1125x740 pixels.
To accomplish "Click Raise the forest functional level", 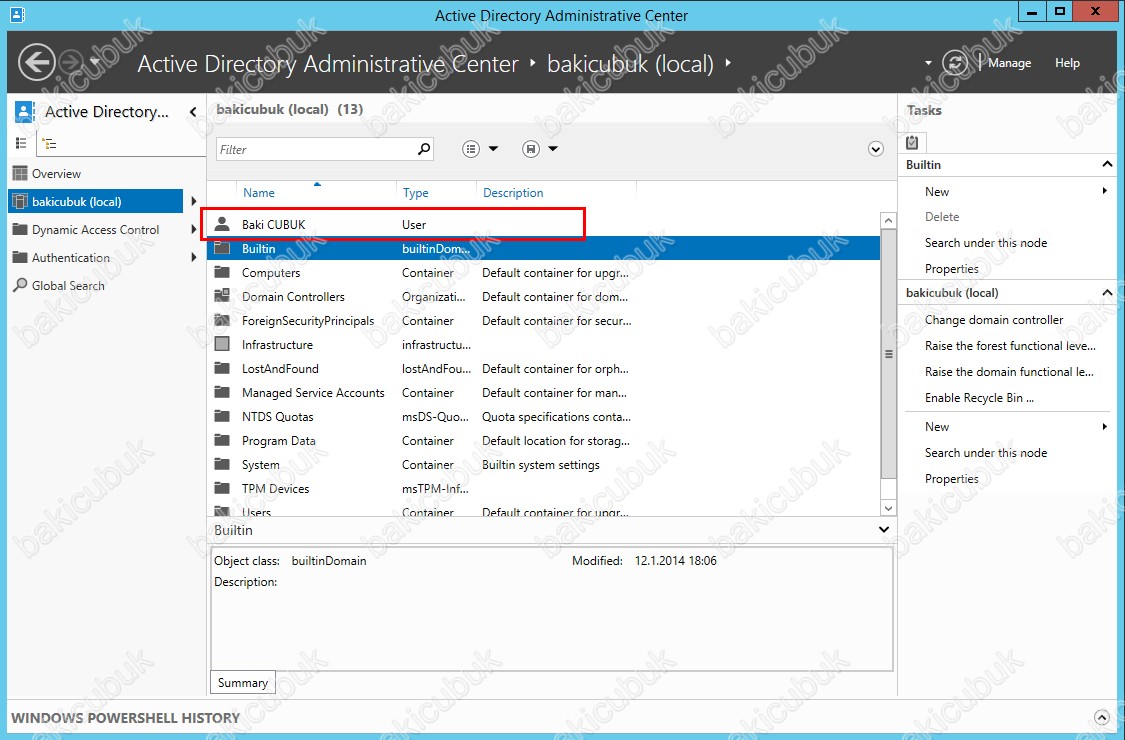I will 1010,345.
